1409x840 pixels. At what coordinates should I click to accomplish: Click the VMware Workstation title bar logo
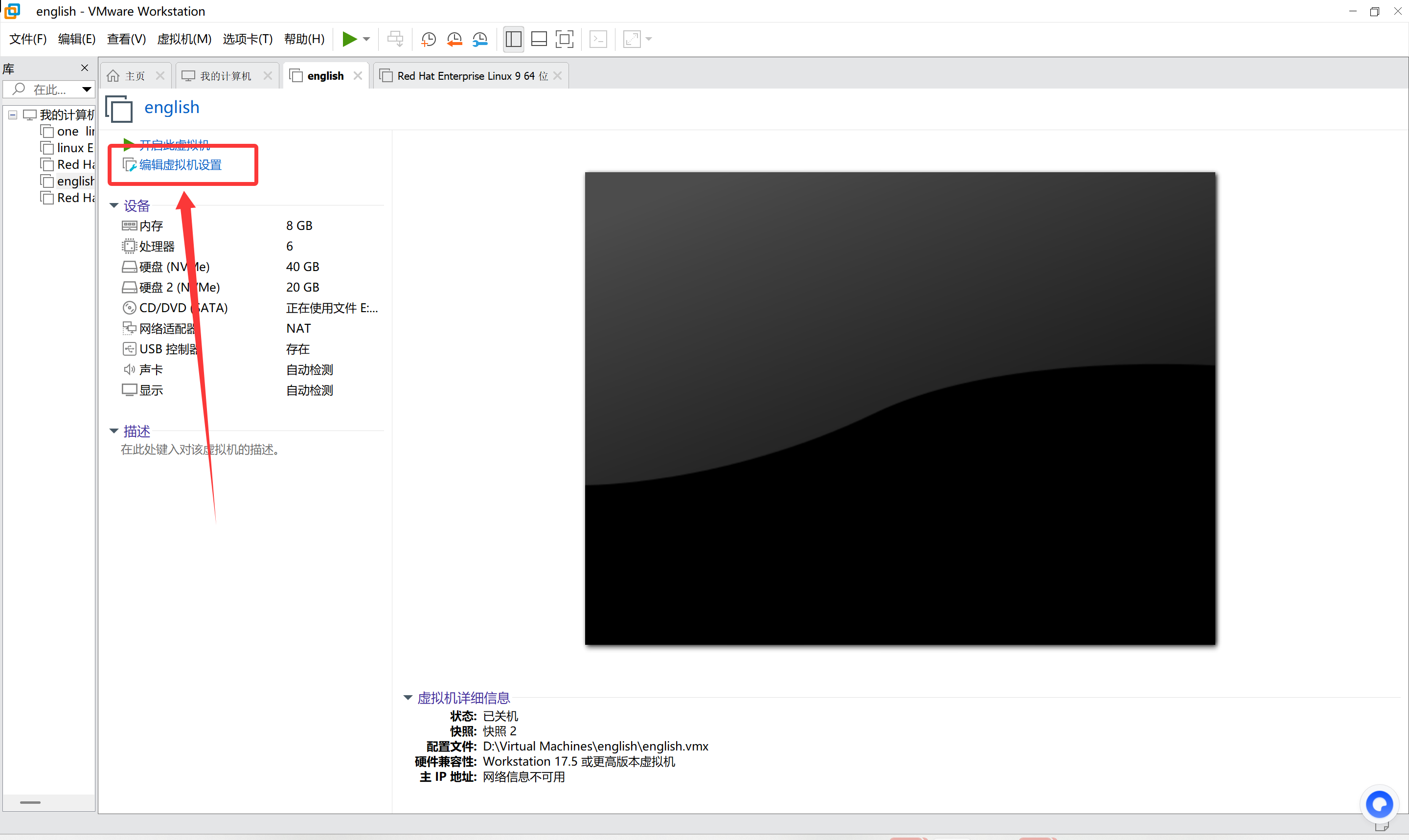click(x=12, y=11)
